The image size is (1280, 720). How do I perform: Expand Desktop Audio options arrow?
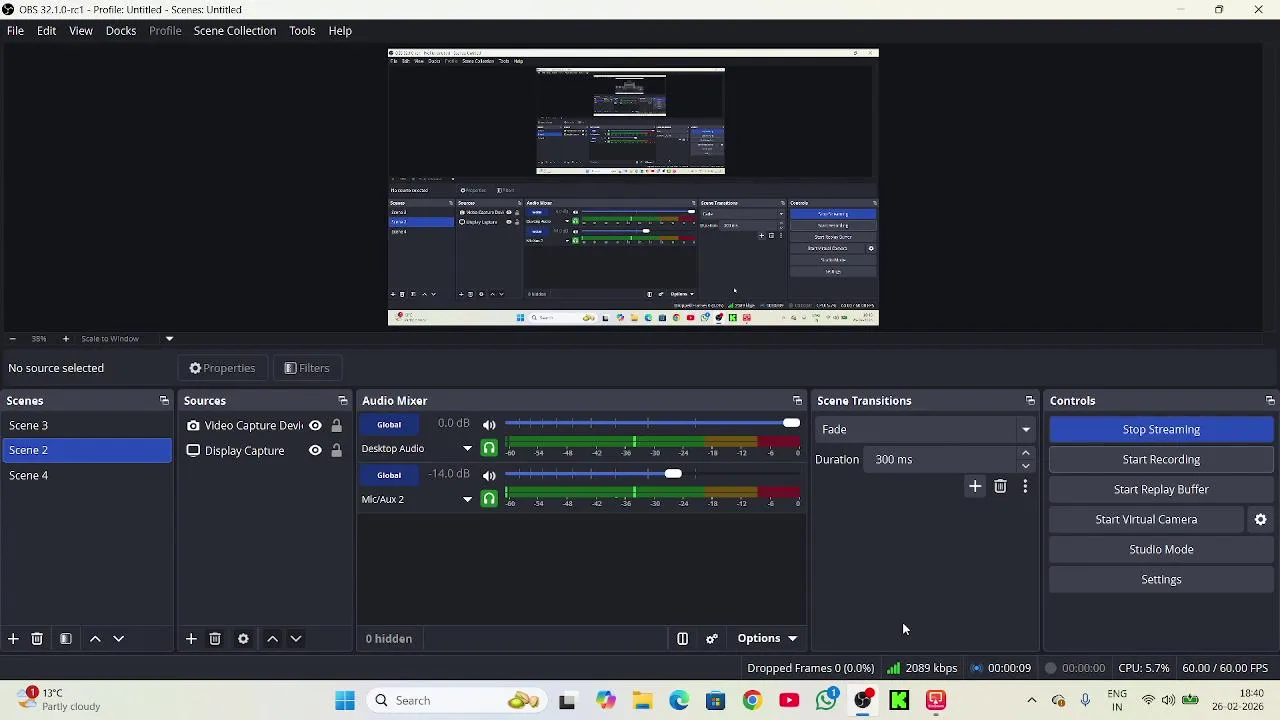click(467, 449)
